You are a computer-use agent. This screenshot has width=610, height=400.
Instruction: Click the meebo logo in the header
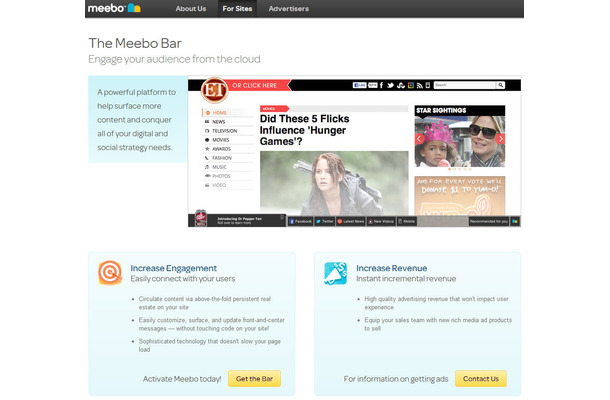coord(114,8)
